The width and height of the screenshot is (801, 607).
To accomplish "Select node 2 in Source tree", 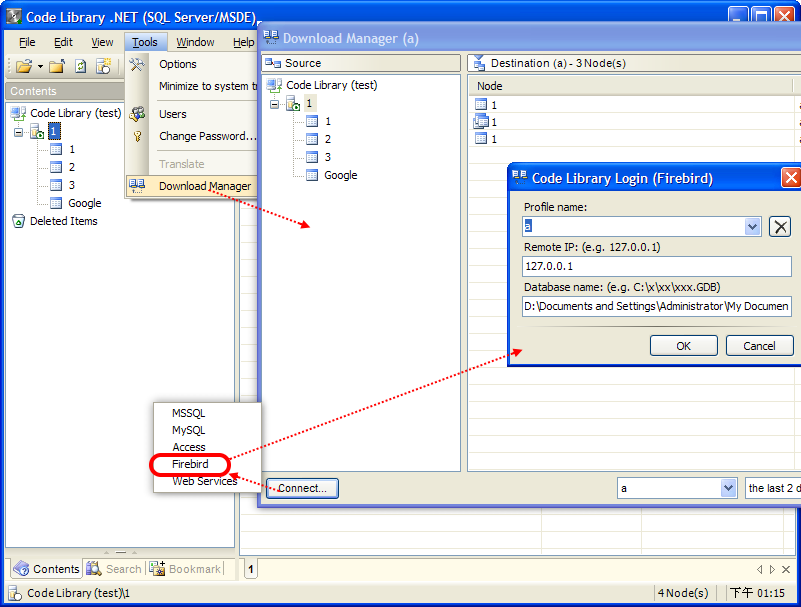I will [327, 139].
